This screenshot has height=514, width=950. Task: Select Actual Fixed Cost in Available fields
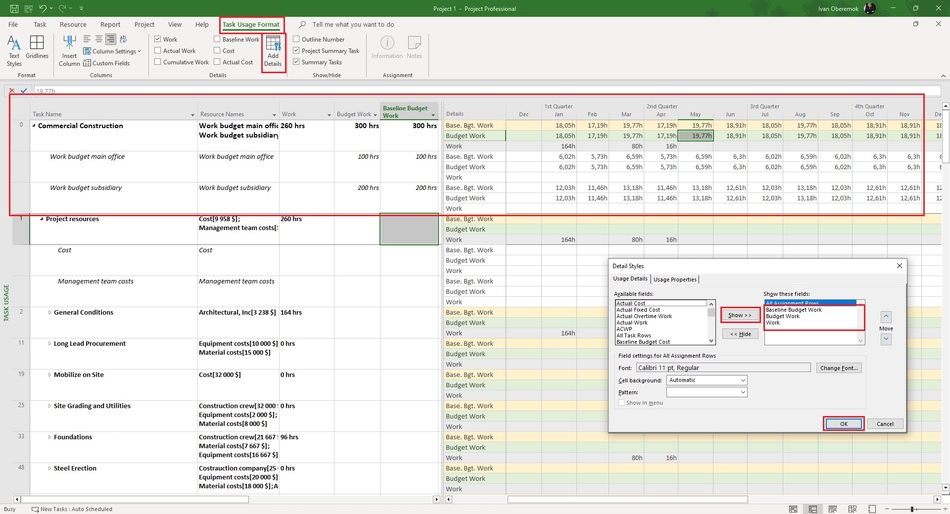point(638,310)
